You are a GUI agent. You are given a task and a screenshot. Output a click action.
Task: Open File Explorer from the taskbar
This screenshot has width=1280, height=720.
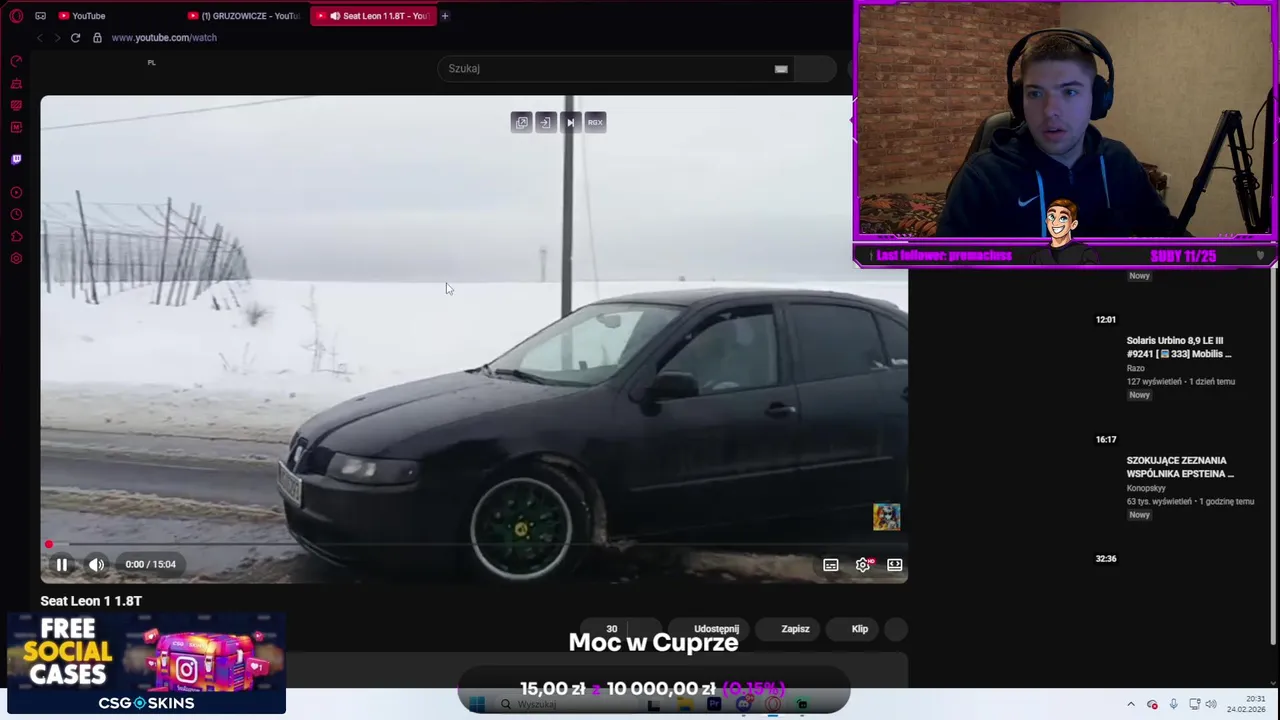[684, 705]
